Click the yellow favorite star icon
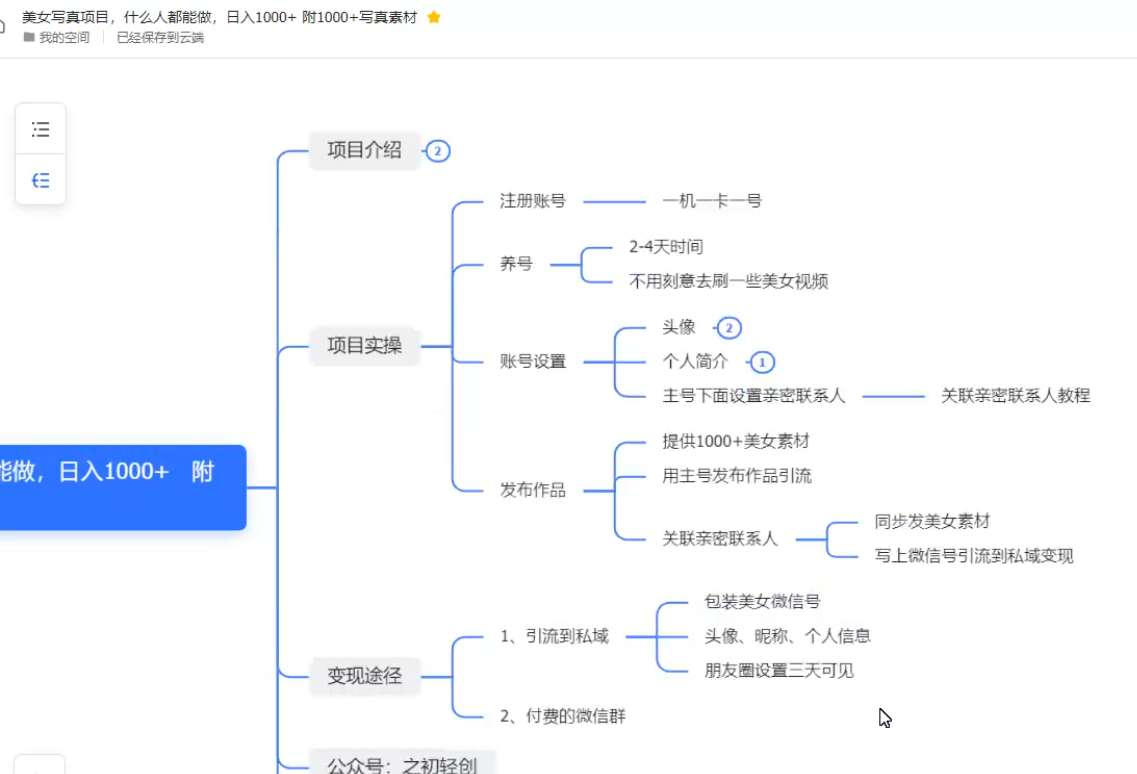The height and width of the screenshot is (774, 1137). coord(433,17)
